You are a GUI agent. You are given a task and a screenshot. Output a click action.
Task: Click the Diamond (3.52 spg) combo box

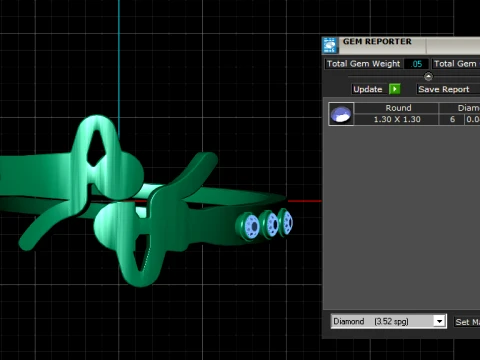tap(388, 321)
